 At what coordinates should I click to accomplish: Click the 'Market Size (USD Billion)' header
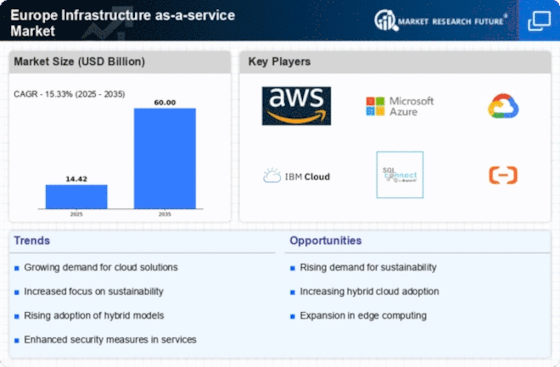[x=79, y=61]
